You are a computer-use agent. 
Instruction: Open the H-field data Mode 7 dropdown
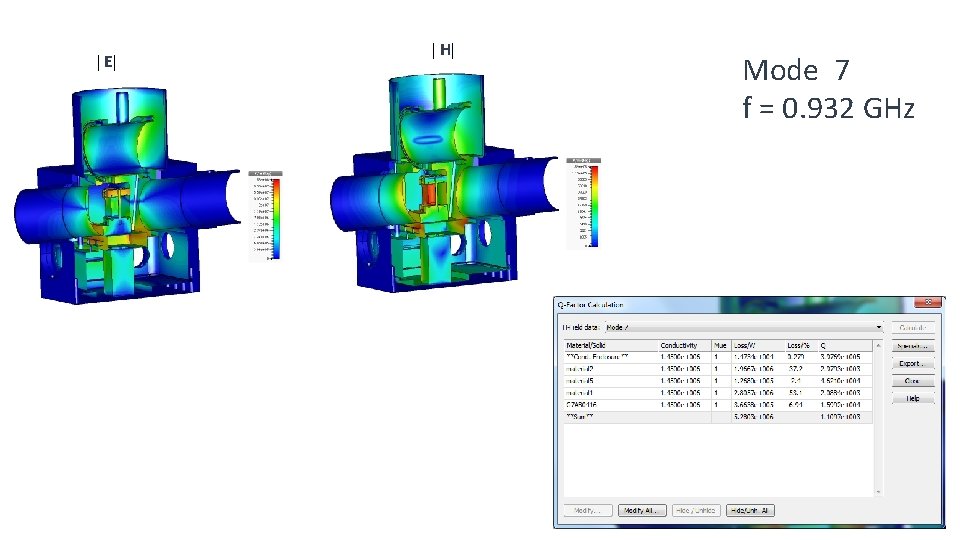coord(744,328)
